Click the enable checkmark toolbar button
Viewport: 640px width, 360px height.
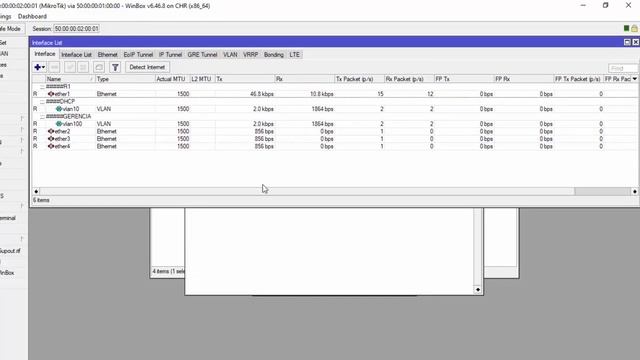pos(70,67)
